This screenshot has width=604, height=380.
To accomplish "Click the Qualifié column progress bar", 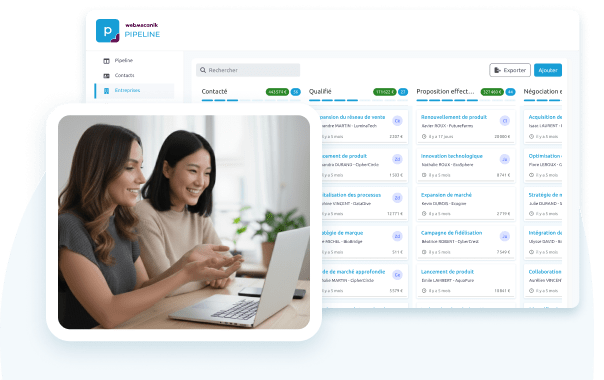I will 358,100.
